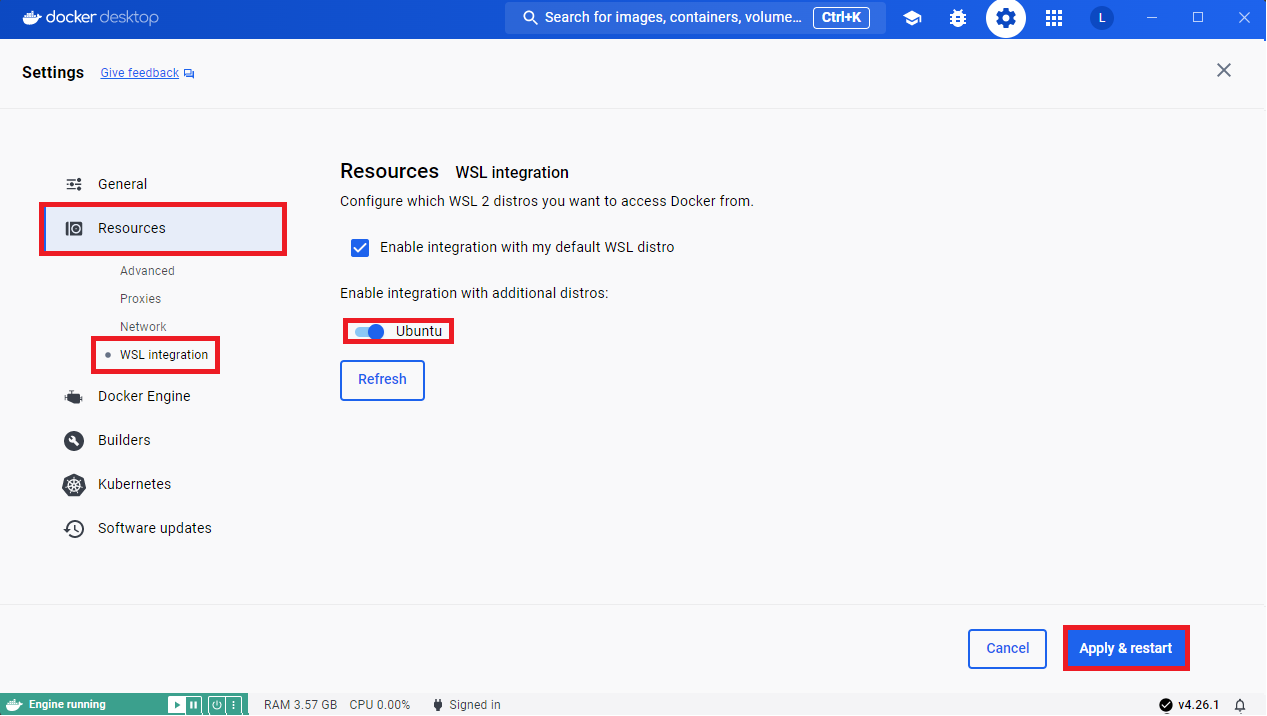Toggle Ubuntu distro integration switch

click(x=369, y=331)
